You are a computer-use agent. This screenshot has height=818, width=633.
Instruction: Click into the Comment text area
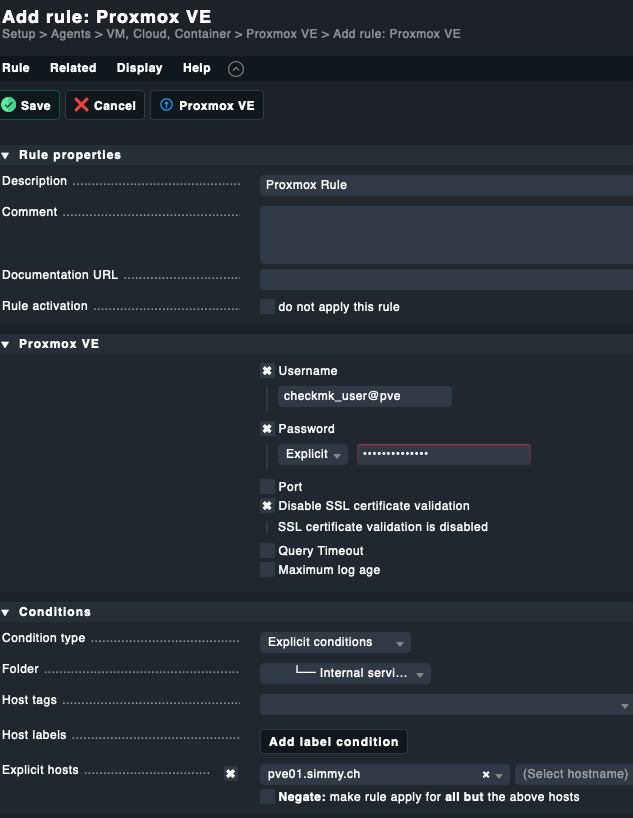[446, 235]
